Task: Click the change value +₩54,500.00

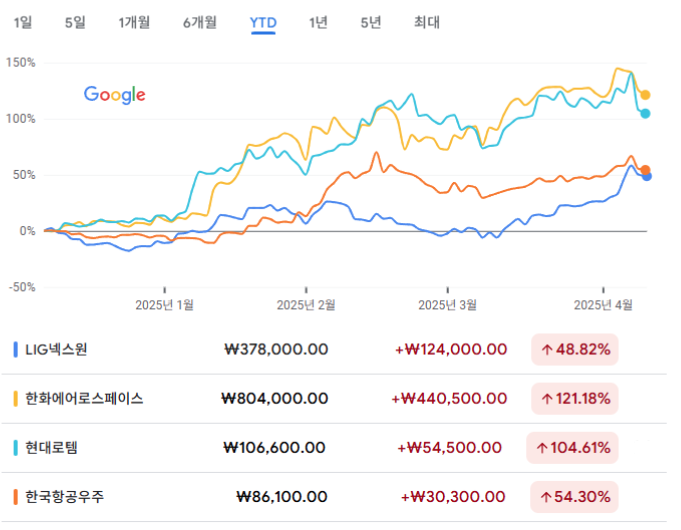Action: (x=450, y=447)
